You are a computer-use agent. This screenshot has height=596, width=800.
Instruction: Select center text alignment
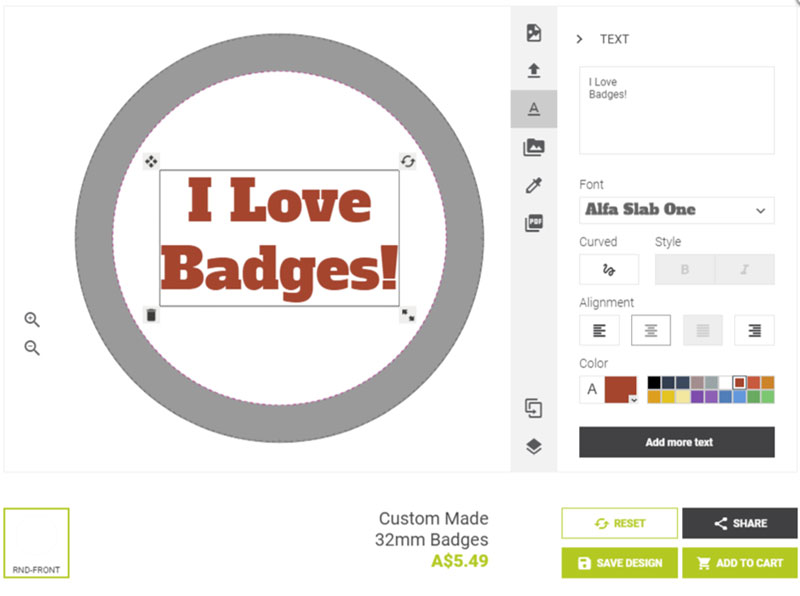[x=651, y=330]
